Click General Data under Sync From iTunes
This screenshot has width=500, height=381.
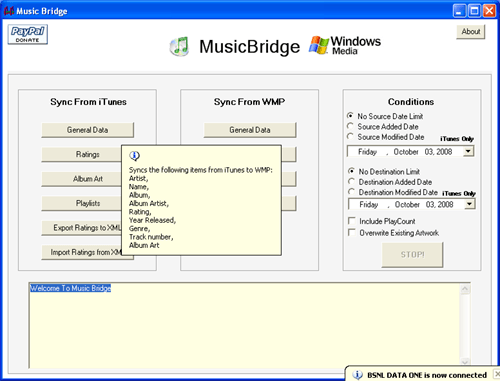(88, 130)
